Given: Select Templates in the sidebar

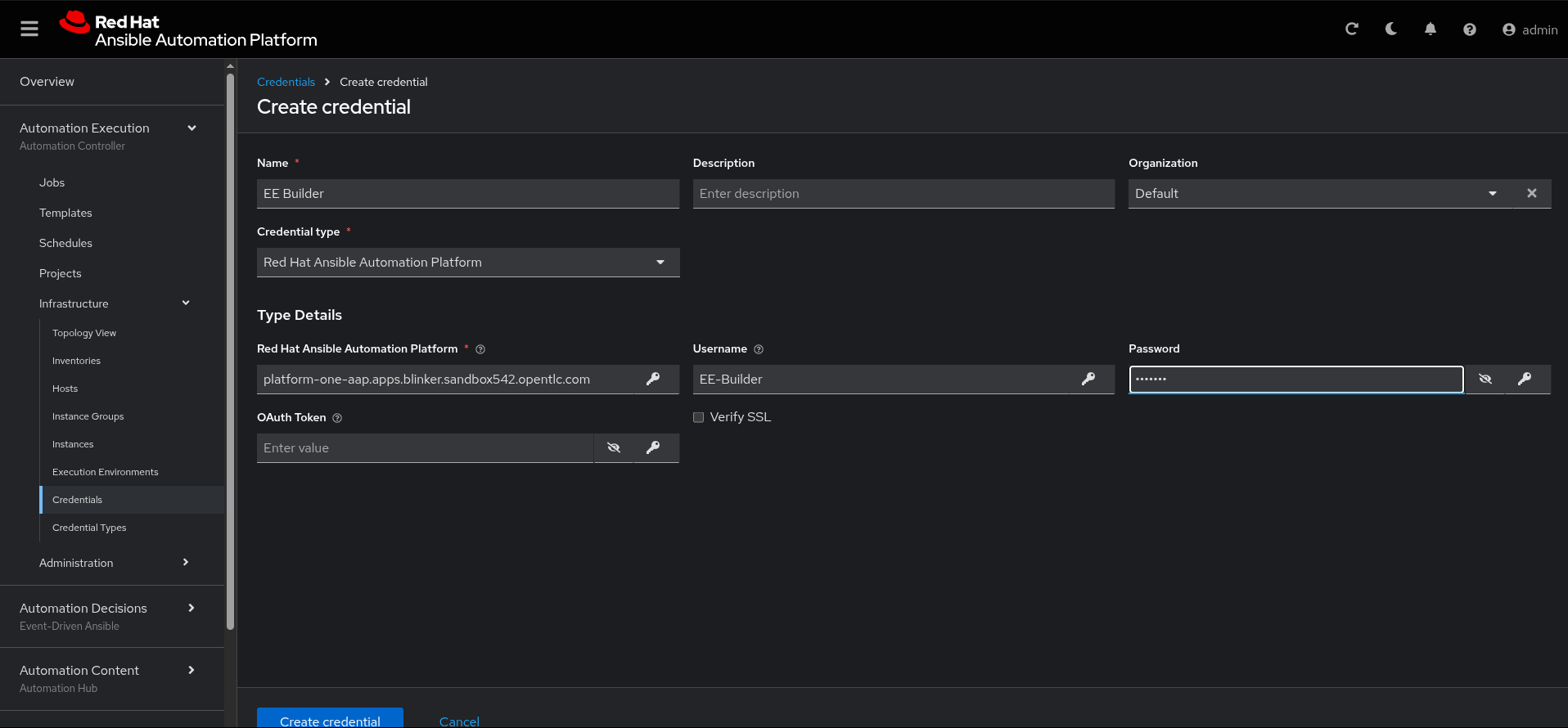Looking at the screenshot, I should pos(65,213).
